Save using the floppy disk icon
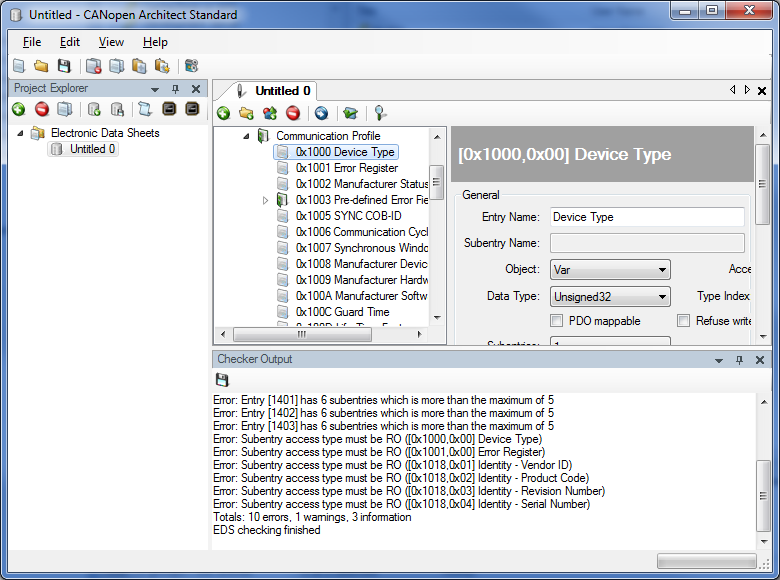The image size is (780, 580). pyautogui.click(x=64, y=66)
